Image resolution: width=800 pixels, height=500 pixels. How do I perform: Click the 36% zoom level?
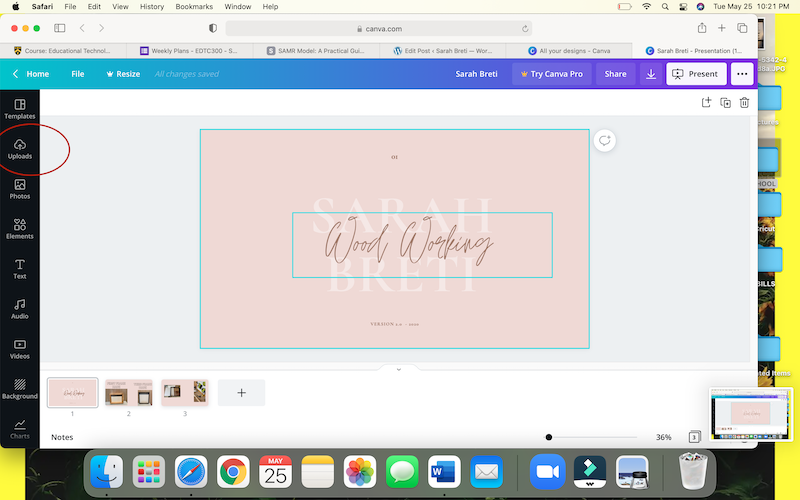pyautogui.click(x=663, y=437)
